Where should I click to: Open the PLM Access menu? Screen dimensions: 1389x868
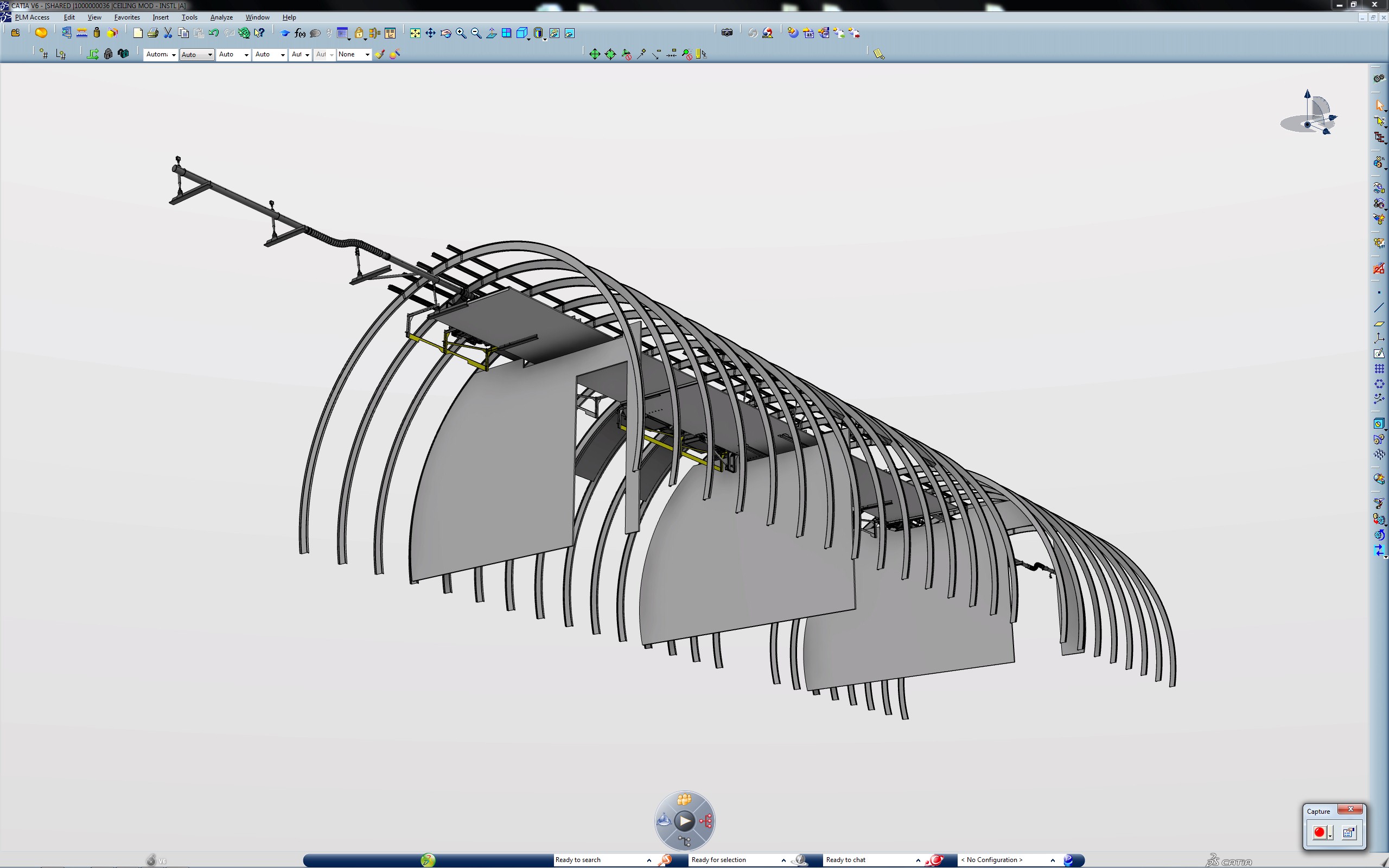(x=32, y=17)
